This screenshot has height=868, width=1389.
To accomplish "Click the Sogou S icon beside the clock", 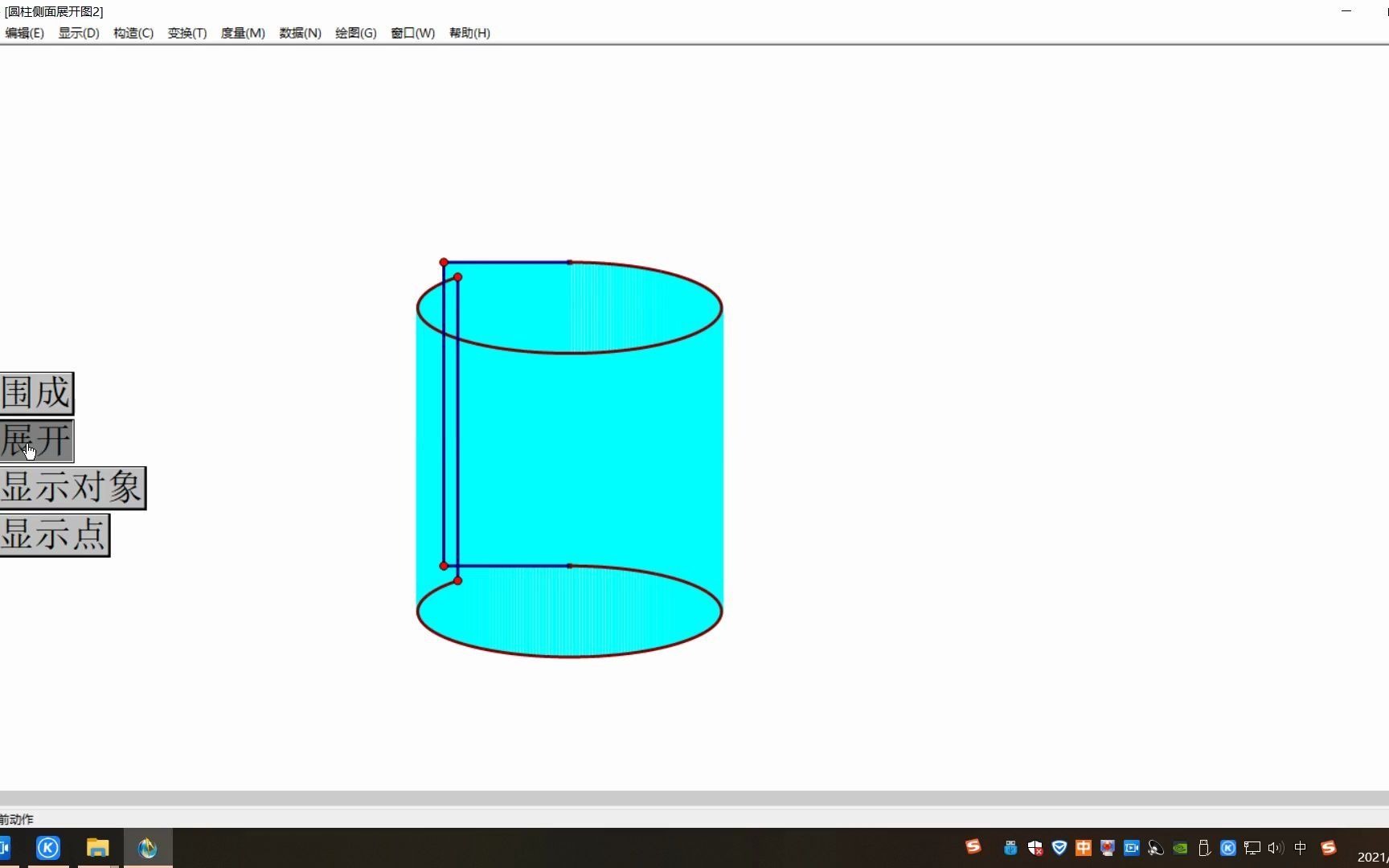I will (1329, 848).
